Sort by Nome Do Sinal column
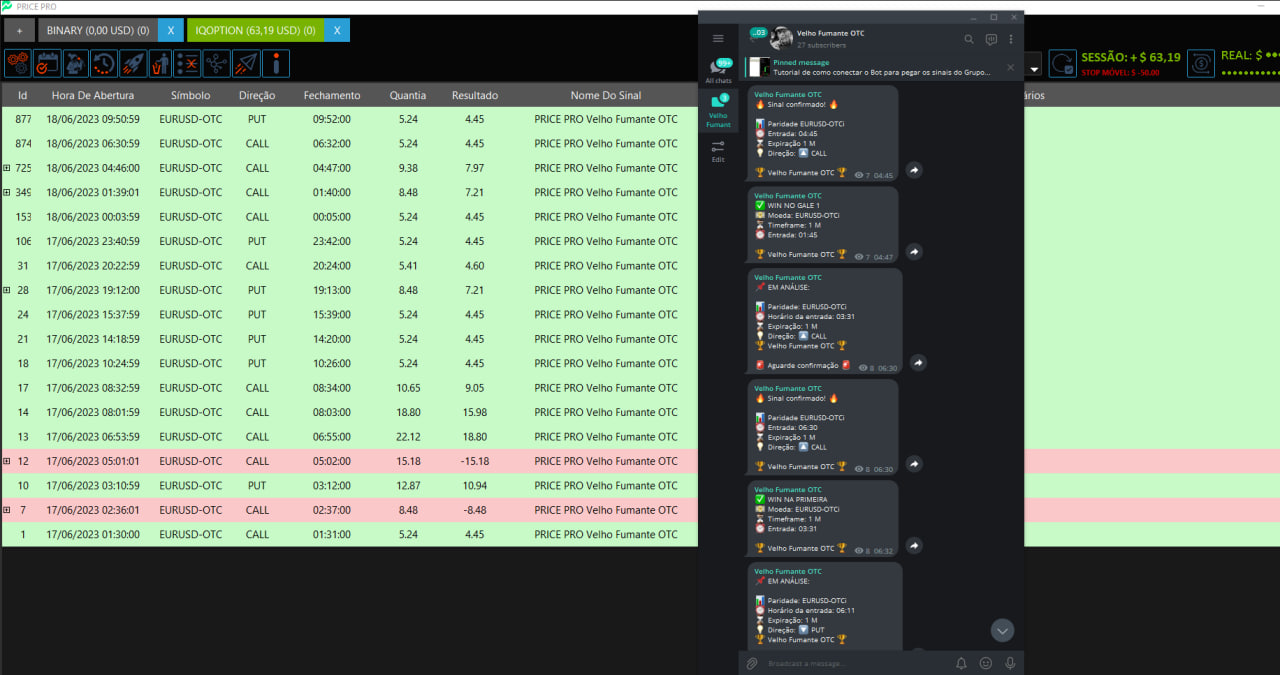 pos(606,95)
